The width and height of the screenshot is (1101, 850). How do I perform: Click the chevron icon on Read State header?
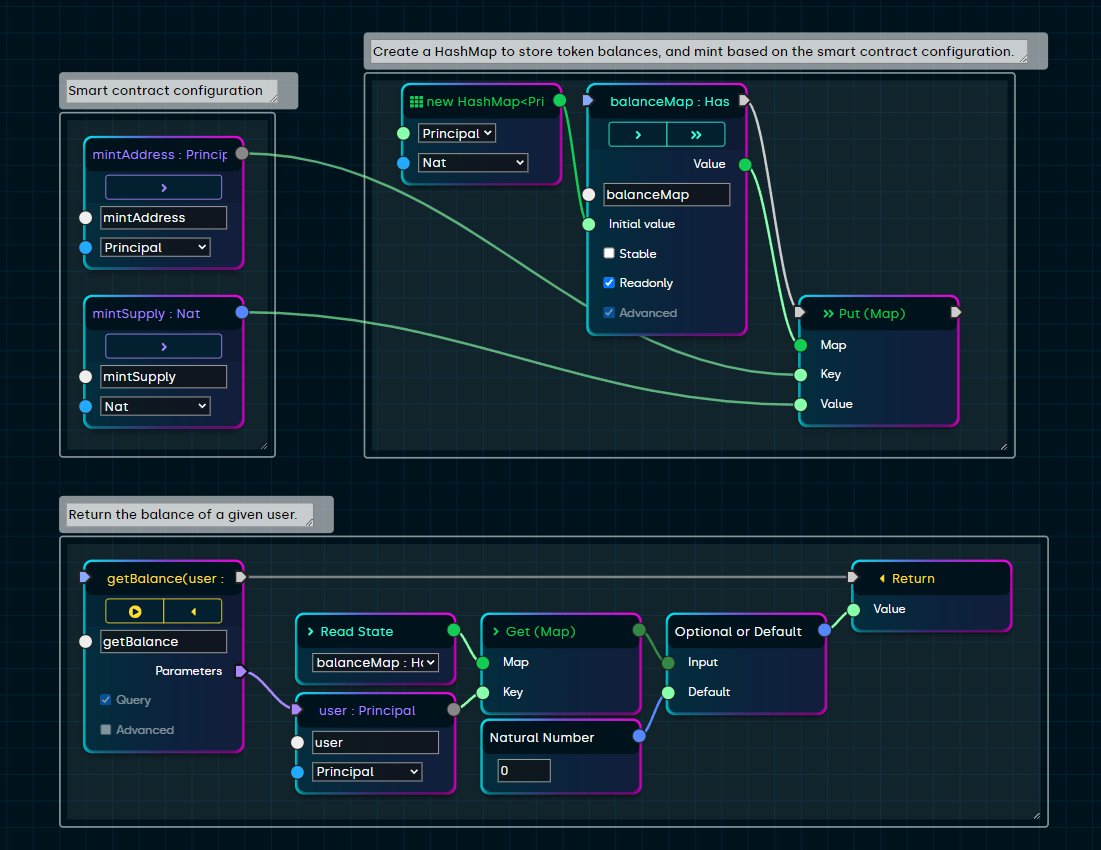tap(310, 631)
